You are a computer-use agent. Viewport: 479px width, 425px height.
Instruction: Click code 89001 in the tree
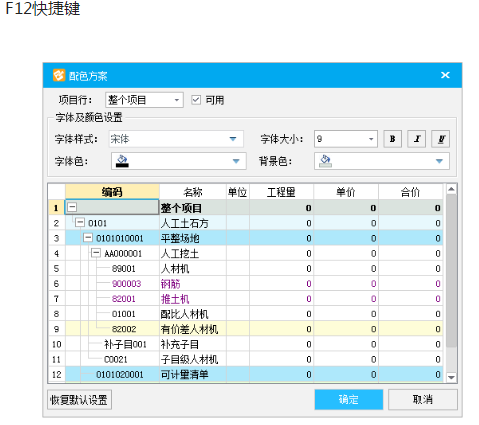(124, 268)
